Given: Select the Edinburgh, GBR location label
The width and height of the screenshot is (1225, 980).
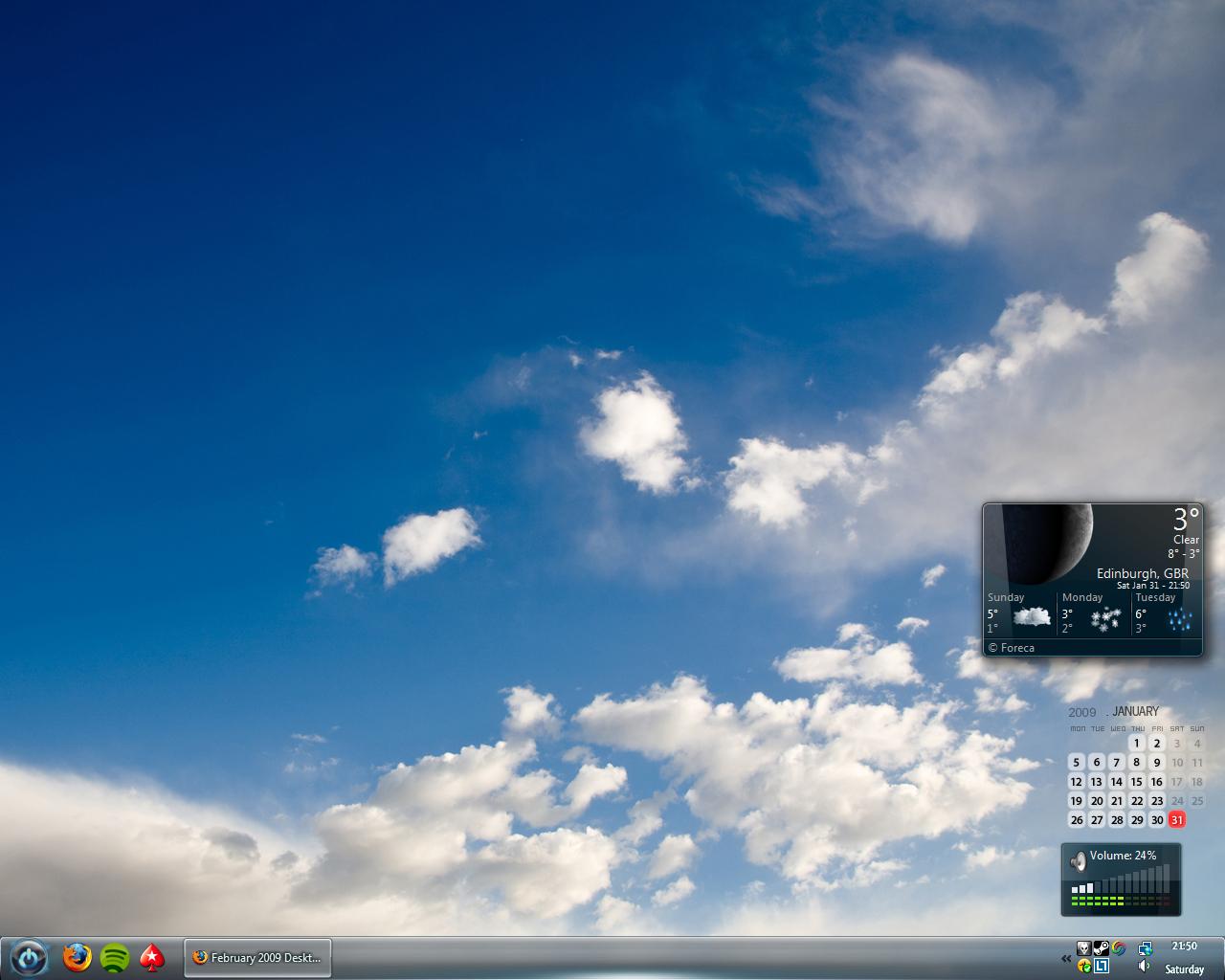Looking at the screenshot, I should click(x=1142, y=573).
